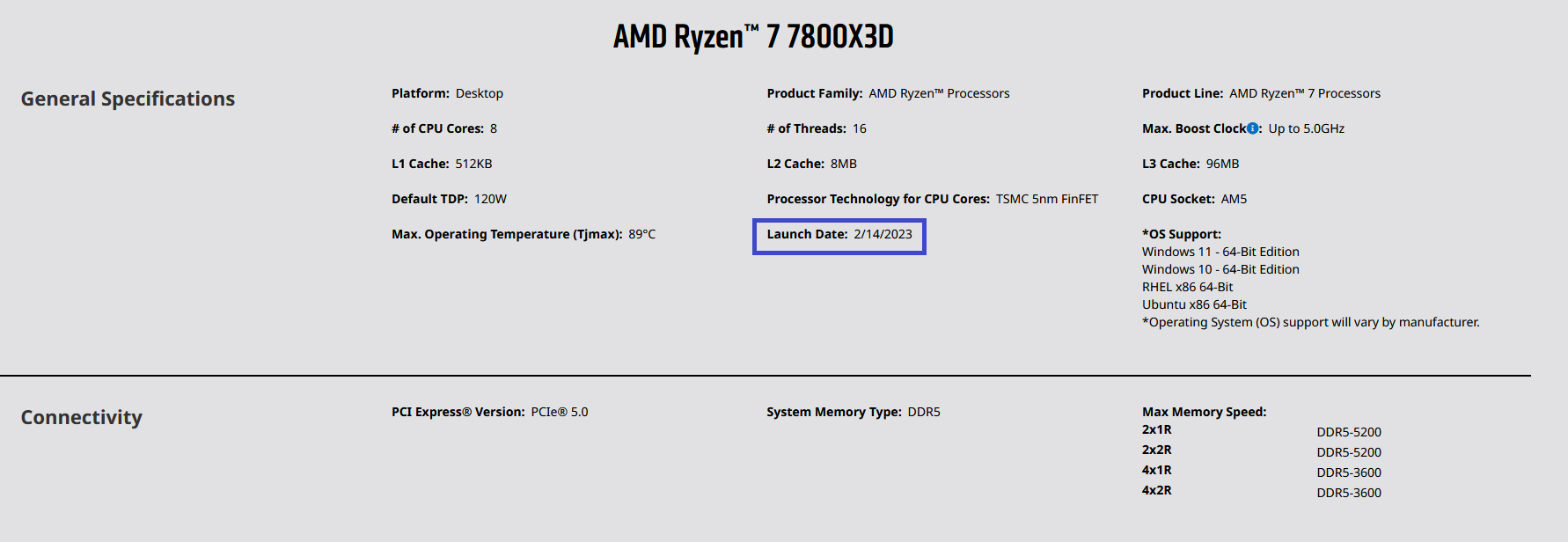Click the CPU Socket AM5 entry
Viewport: 1568px width, 542px height.
point(1194,199)
